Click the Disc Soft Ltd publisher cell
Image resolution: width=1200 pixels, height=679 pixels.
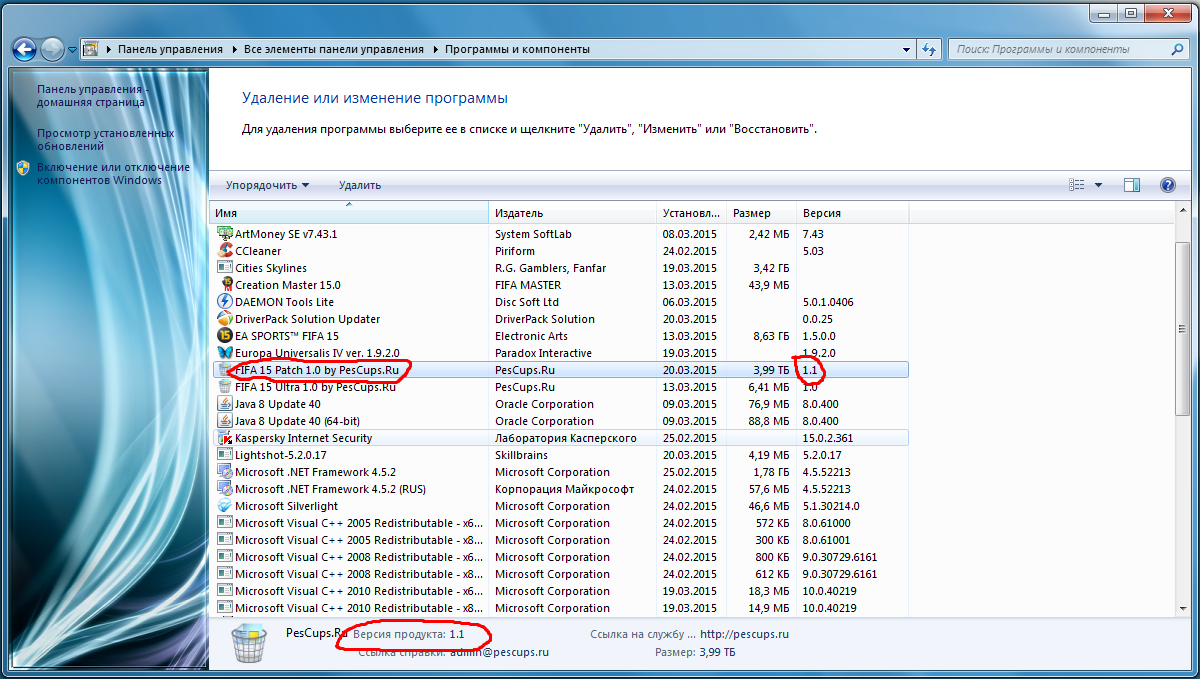click(x=527, y=302)
